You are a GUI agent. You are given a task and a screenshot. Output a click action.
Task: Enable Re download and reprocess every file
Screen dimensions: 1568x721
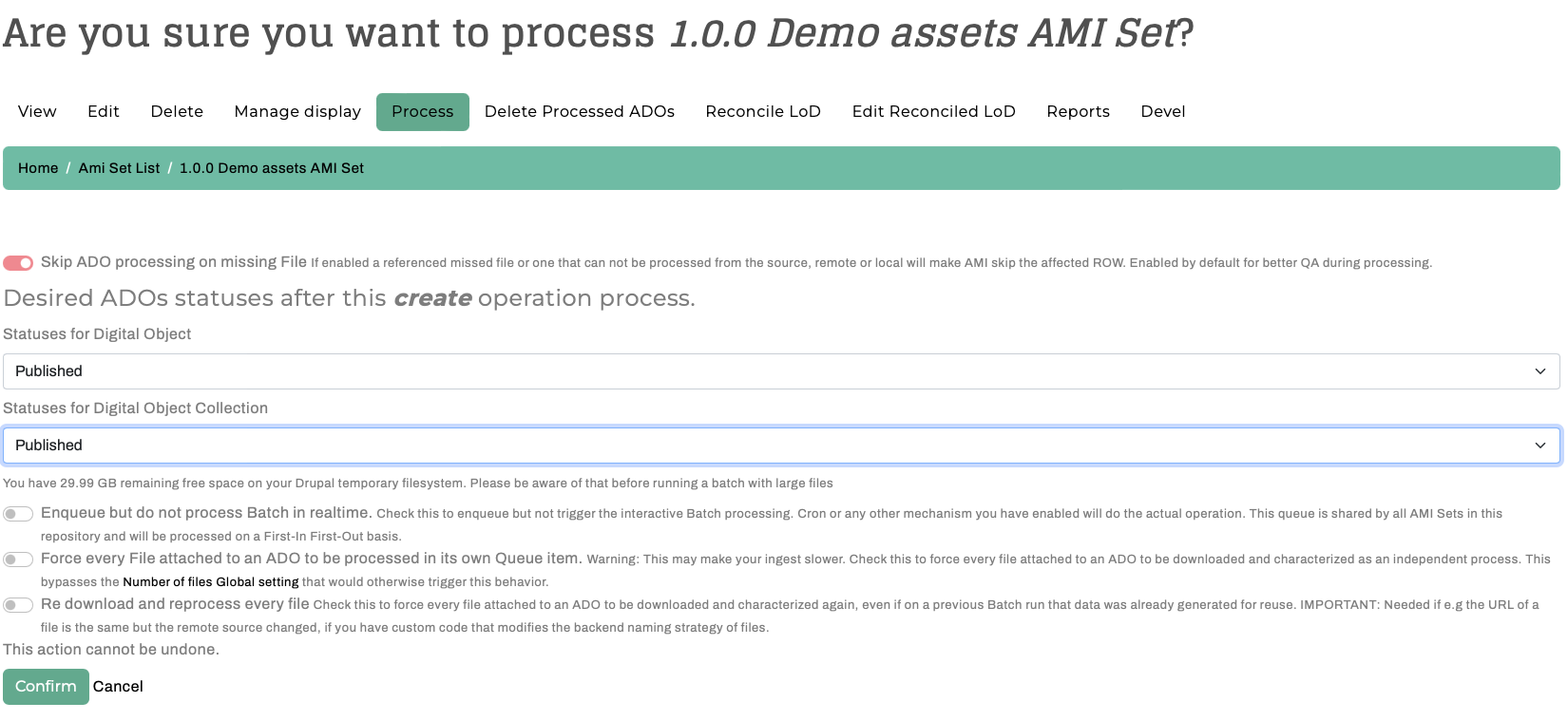click(x=18, y=605)
